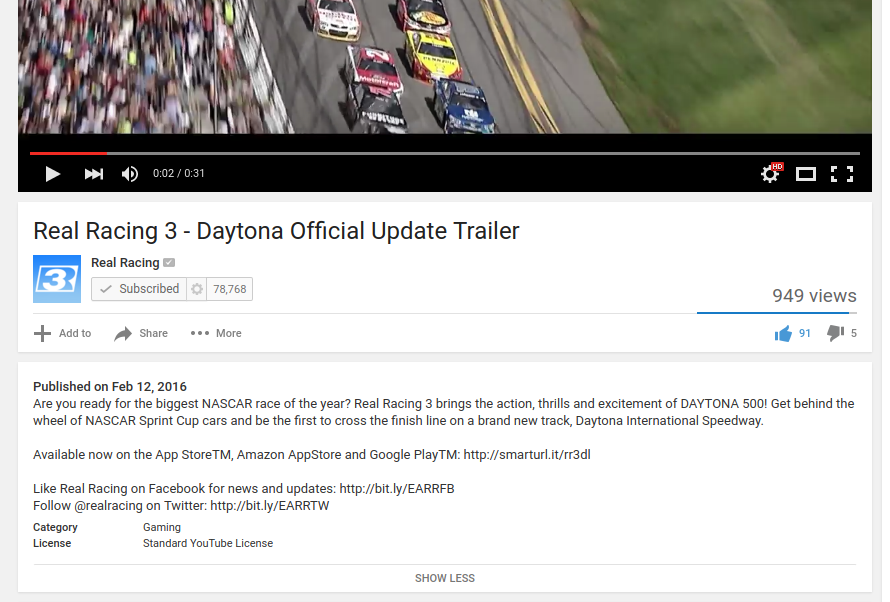Collapse description with SHOW LESS
Image resolution: width=890 pixels, height=602 pixels.
444,578
